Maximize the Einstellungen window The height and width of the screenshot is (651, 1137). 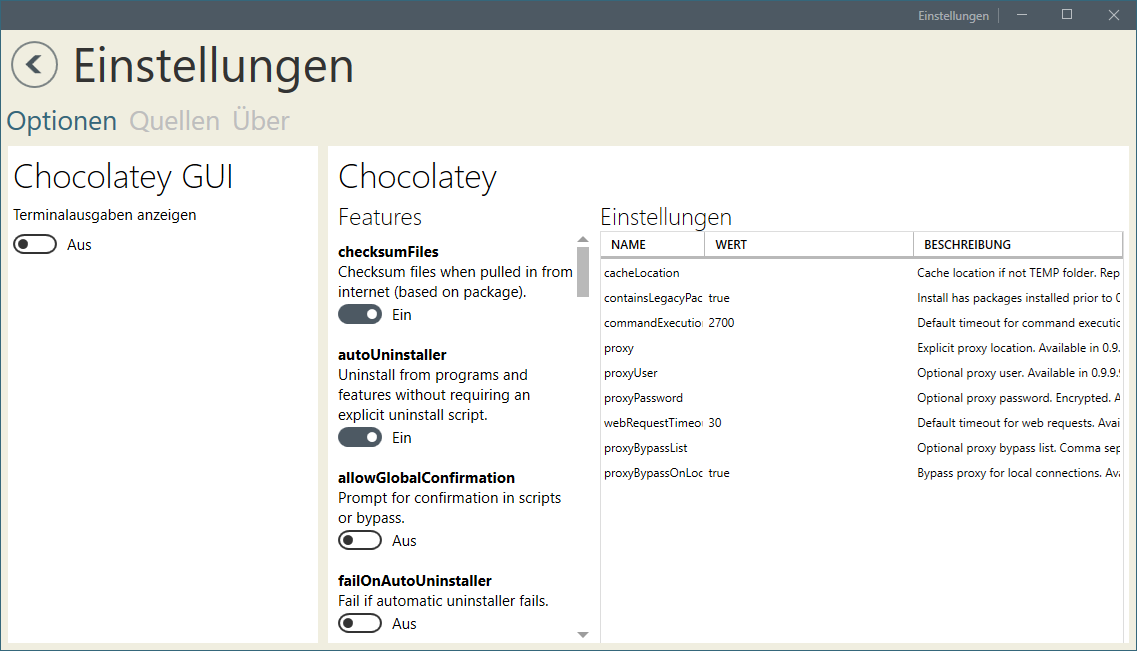tap(1067, 14)
